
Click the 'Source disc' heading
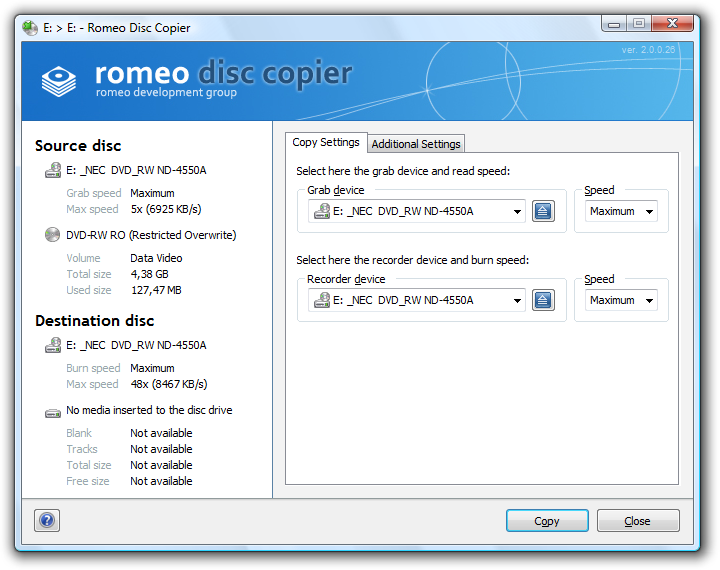pos(78,146)
